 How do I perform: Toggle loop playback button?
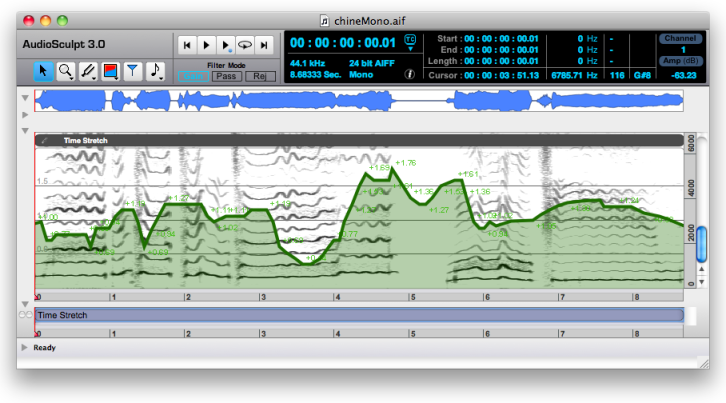tap(245, 45)
